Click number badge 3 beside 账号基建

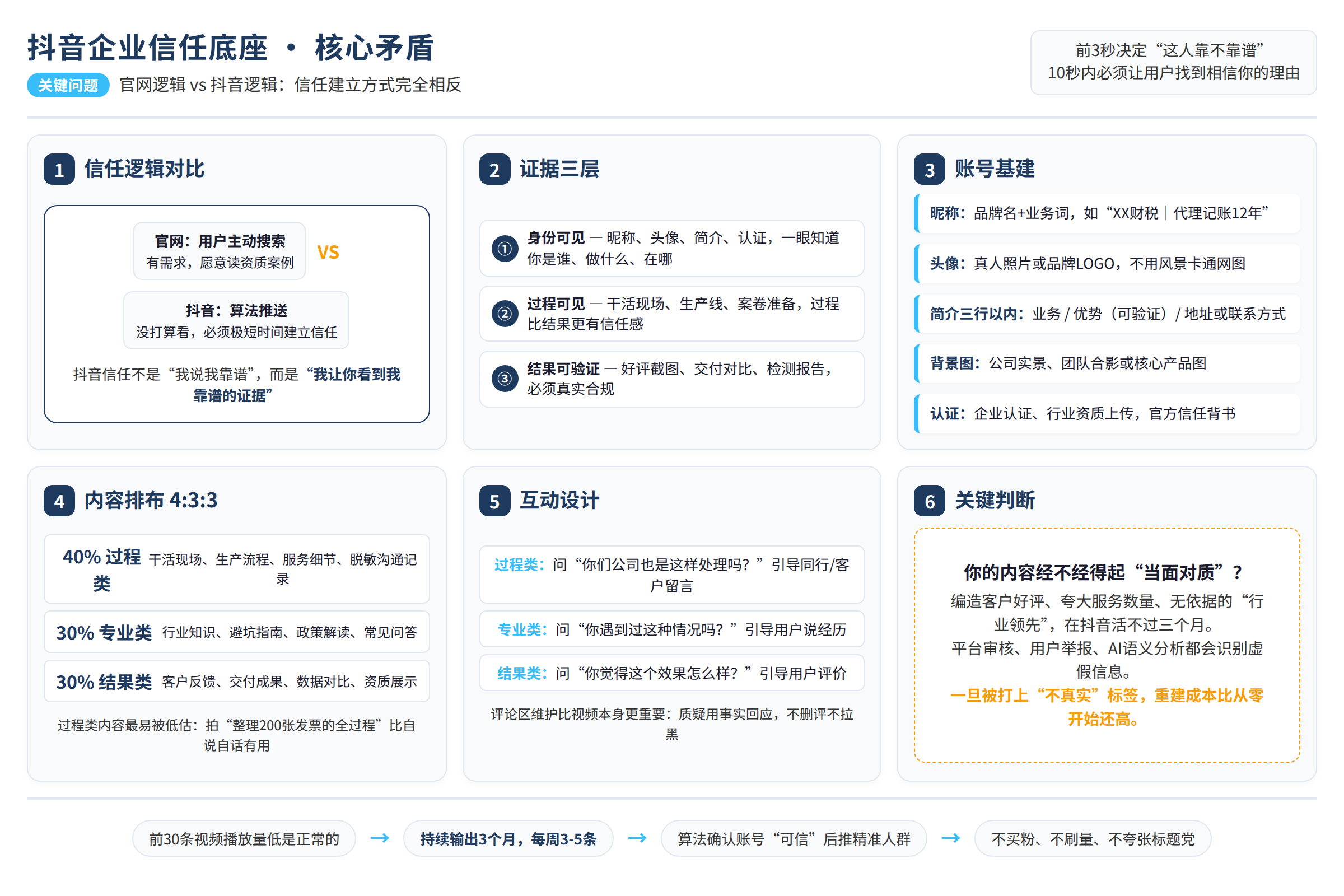pyautogui.click(x=929, y=170)
